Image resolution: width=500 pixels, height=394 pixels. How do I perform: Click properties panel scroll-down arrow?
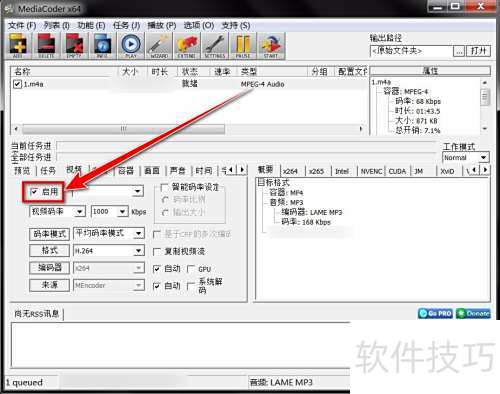tap(485, 128)
